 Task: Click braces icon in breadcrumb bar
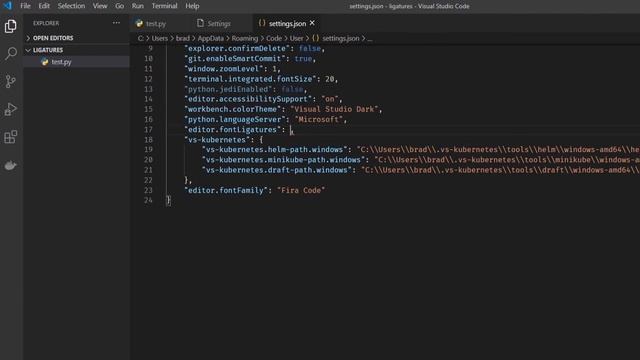tap(316, 38)
